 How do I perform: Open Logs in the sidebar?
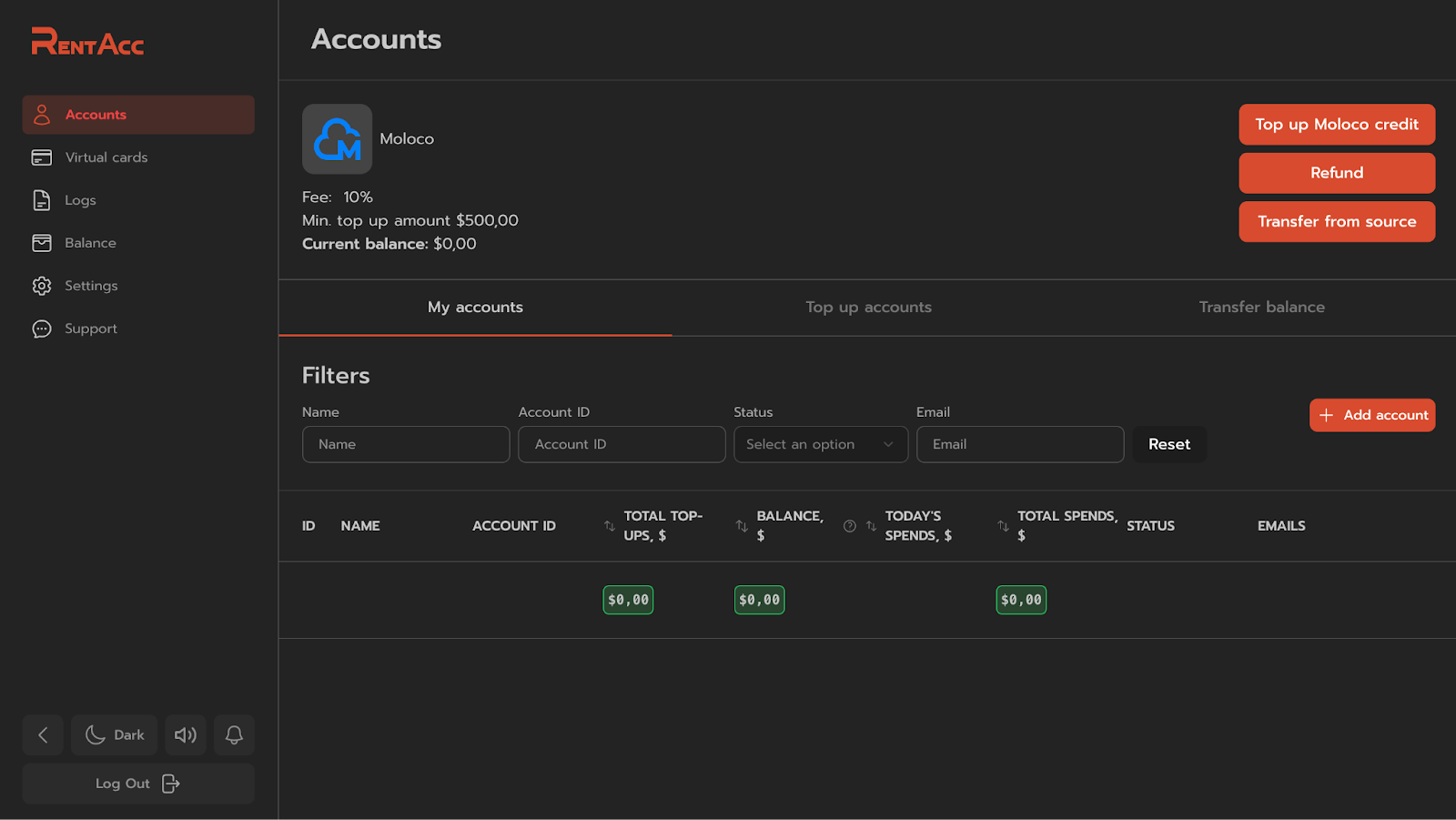[x=138, y=200]
